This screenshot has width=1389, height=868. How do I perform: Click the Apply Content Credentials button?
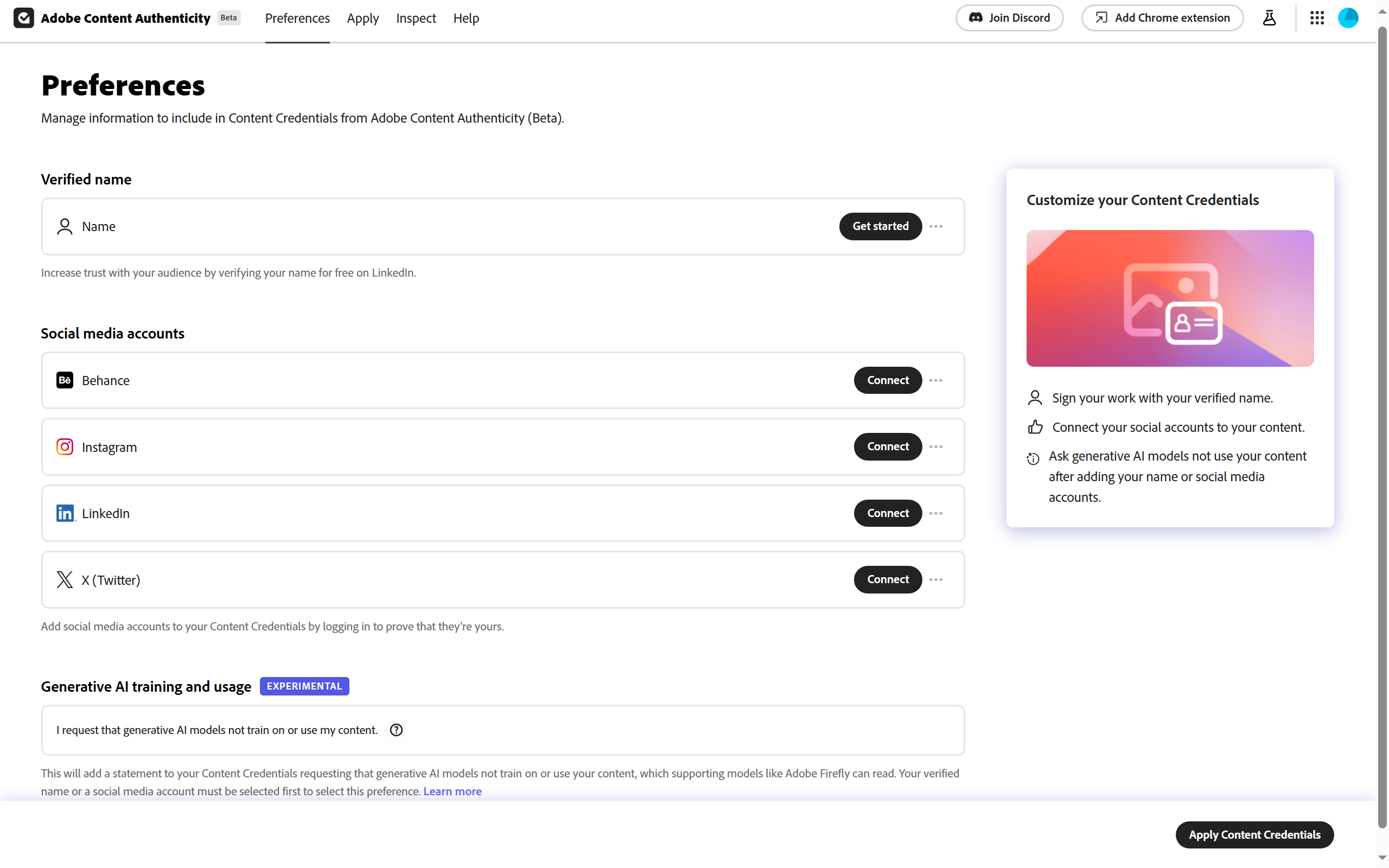tap(1254, 834)
